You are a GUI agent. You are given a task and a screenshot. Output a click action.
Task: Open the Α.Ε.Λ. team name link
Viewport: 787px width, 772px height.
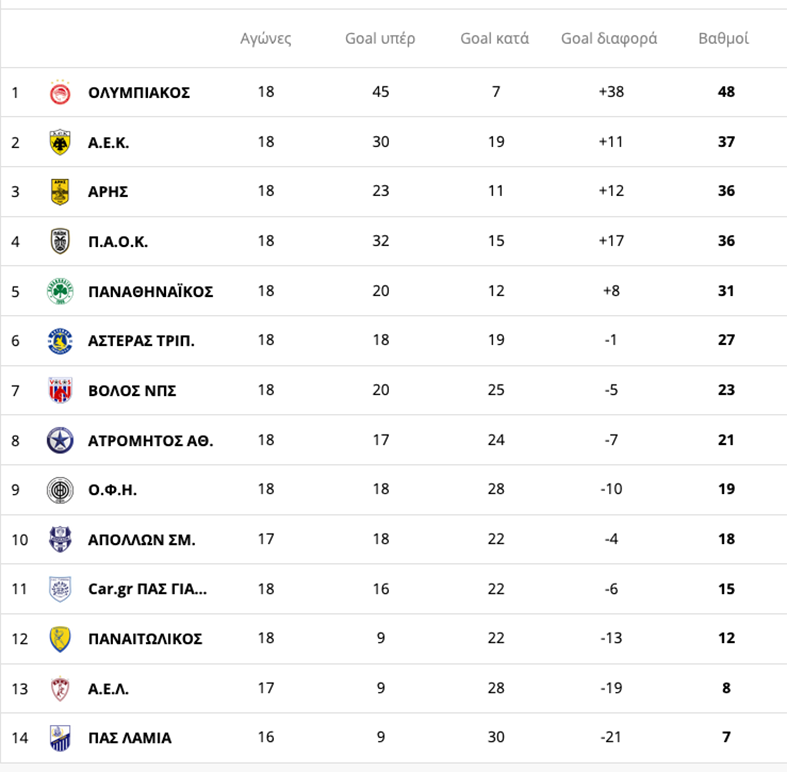109,688
